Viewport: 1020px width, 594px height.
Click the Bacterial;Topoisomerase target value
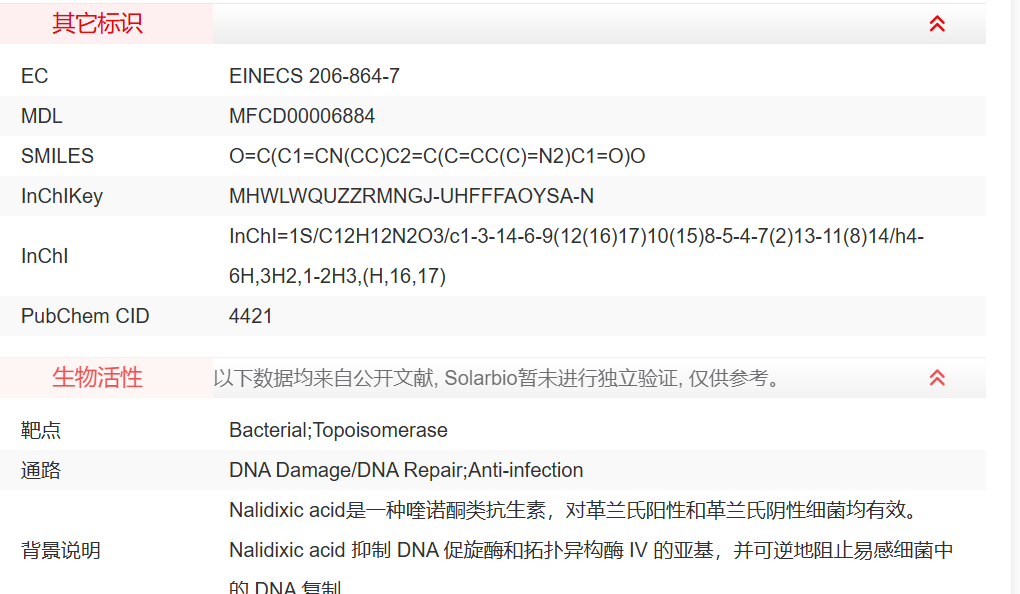coord(338,430)
